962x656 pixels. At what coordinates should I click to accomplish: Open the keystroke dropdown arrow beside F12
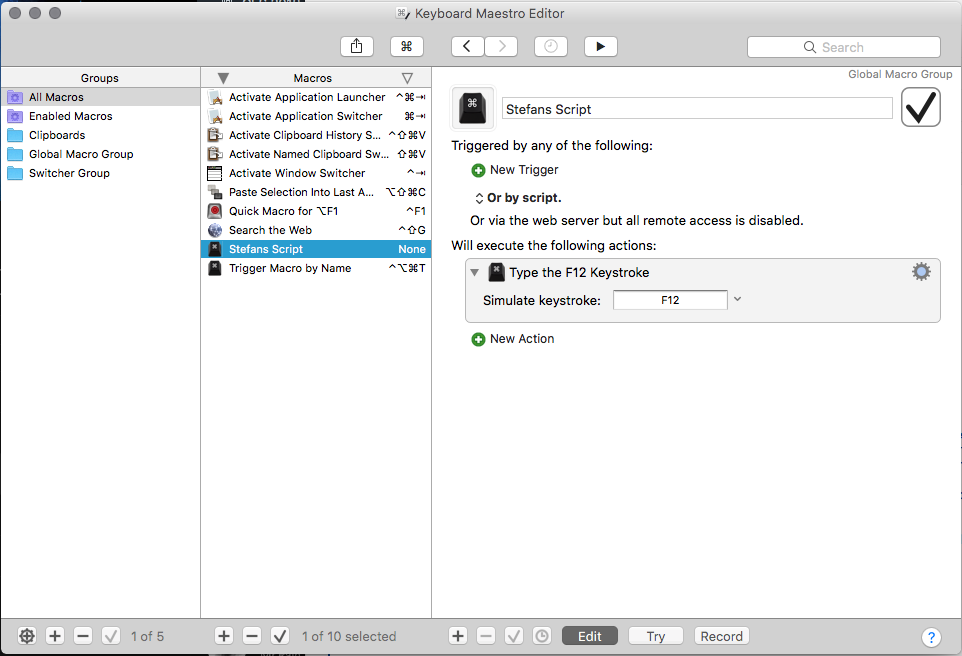[x=737, y=299]
